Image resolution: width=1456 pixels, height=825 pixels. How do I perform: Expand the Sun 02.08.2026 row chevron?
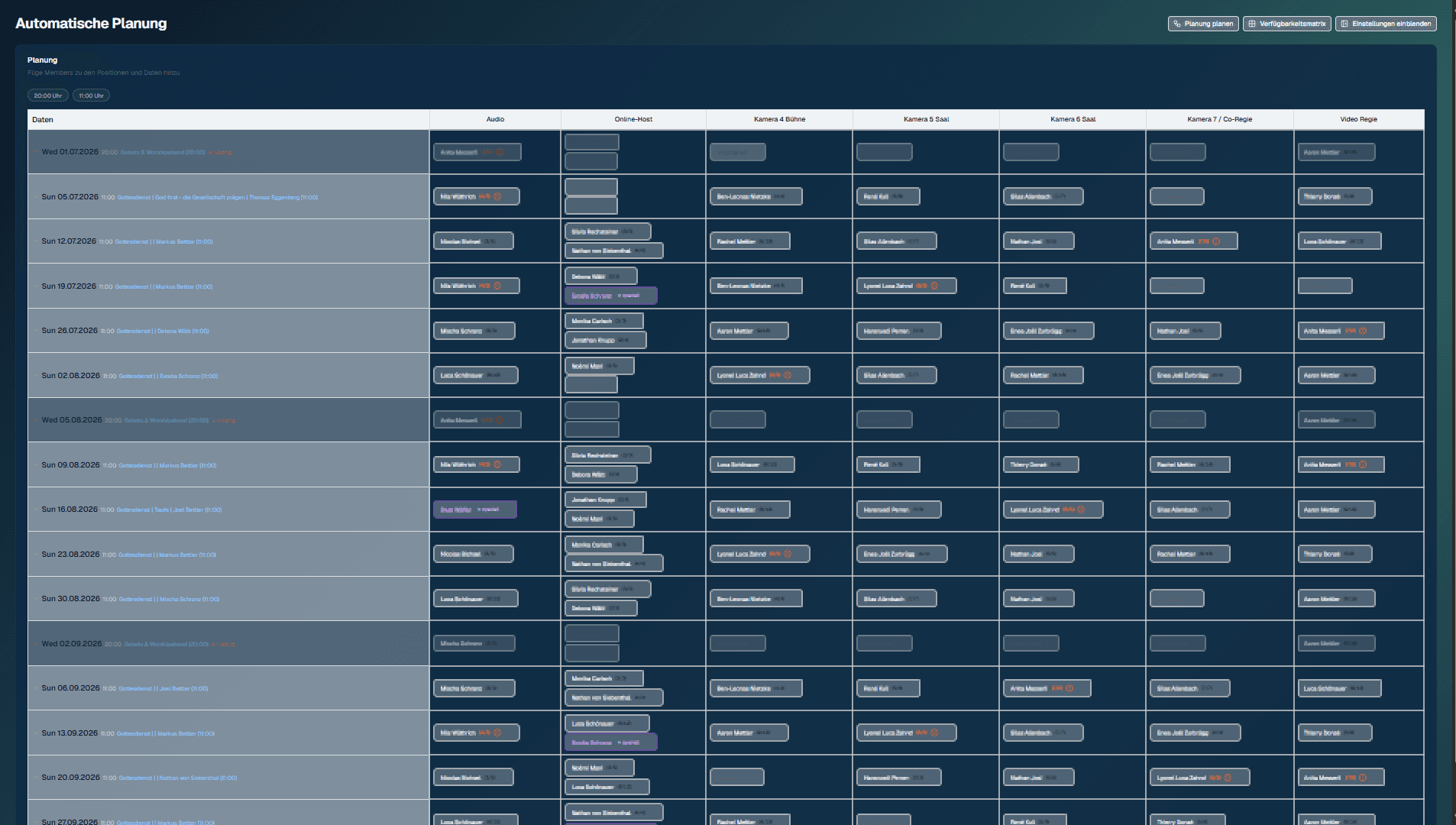(35, 376)
